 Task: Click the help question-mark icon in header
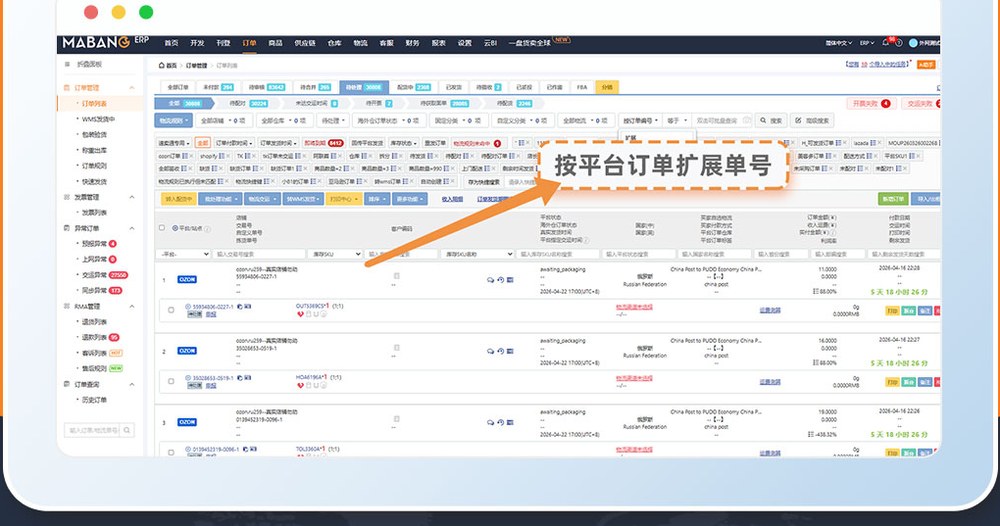coord(899,43)
